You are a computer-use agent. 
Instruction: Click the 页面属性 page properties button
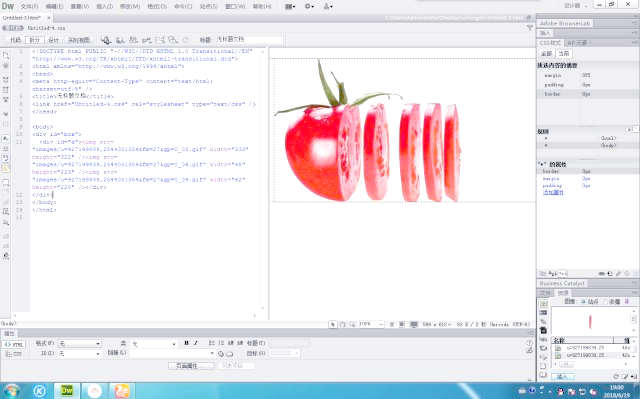[x=191, y=366]
